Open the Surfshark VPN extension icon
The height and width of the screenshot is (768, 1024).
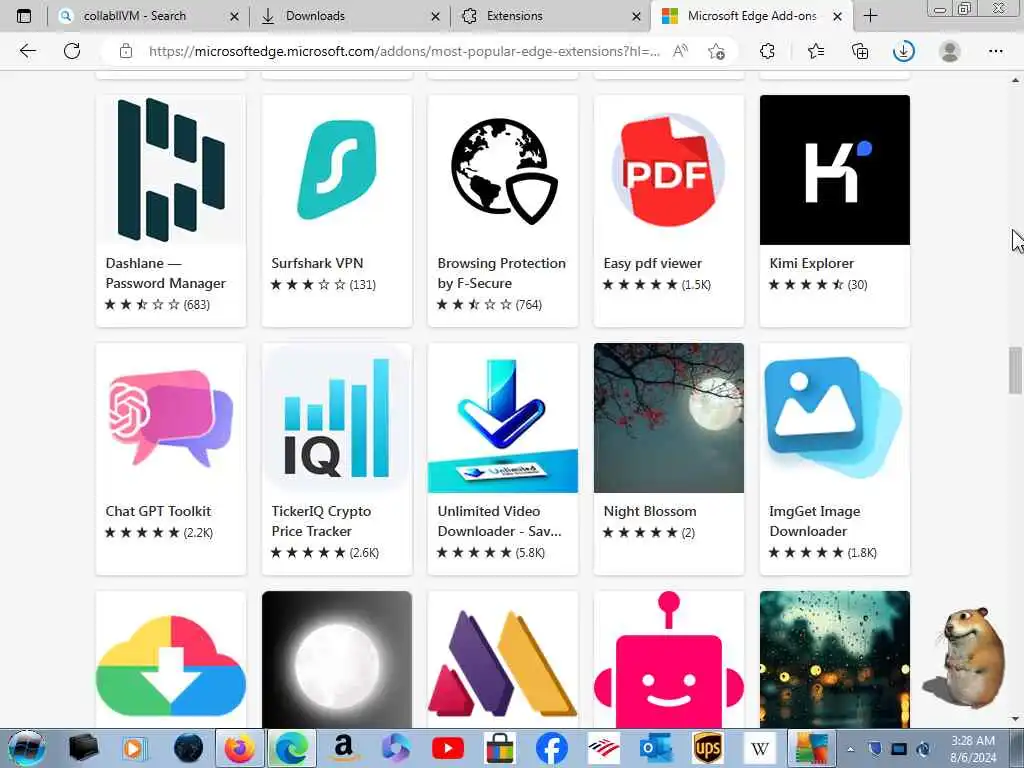tap(337, 170)
